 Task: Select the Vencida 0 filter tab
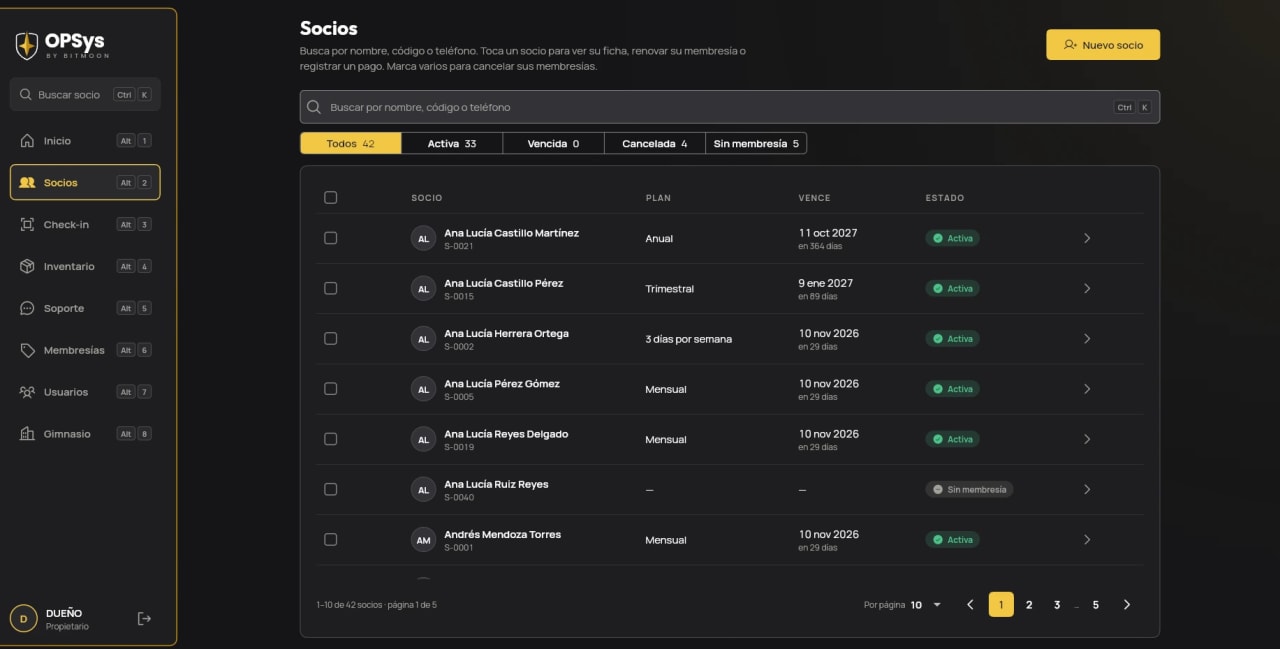point(554,144)
